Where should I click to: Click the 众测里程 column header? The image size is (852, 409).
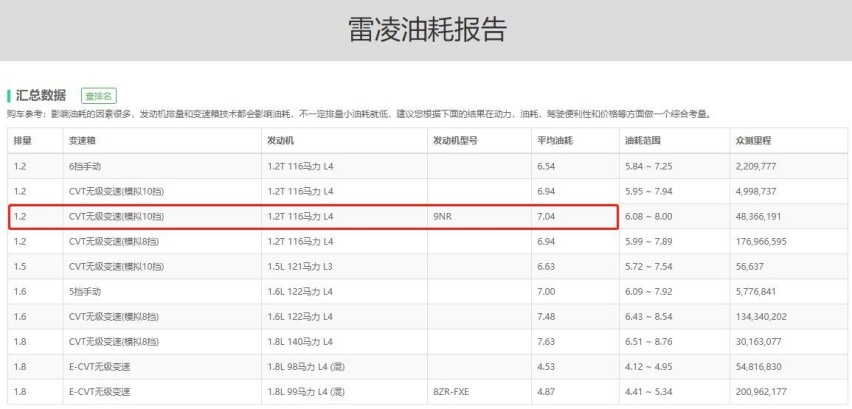coord(753,141)
